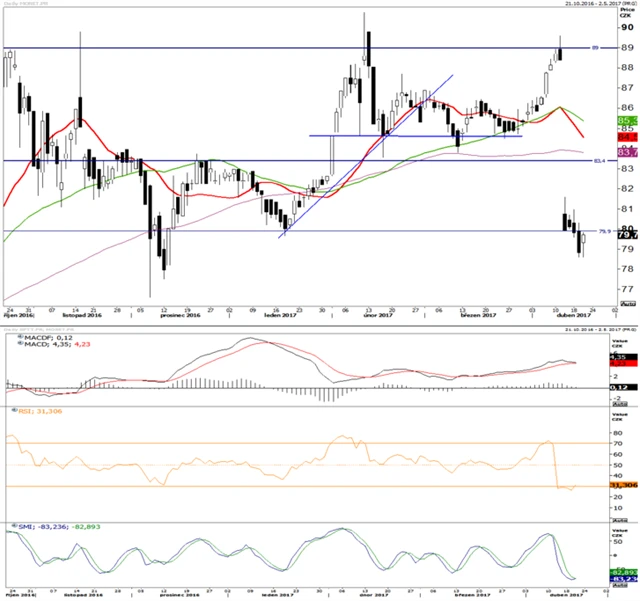Click the green -82,893 SMI value tag
The height and width of the screenshot is (601, 640).
tap(624, 572)
